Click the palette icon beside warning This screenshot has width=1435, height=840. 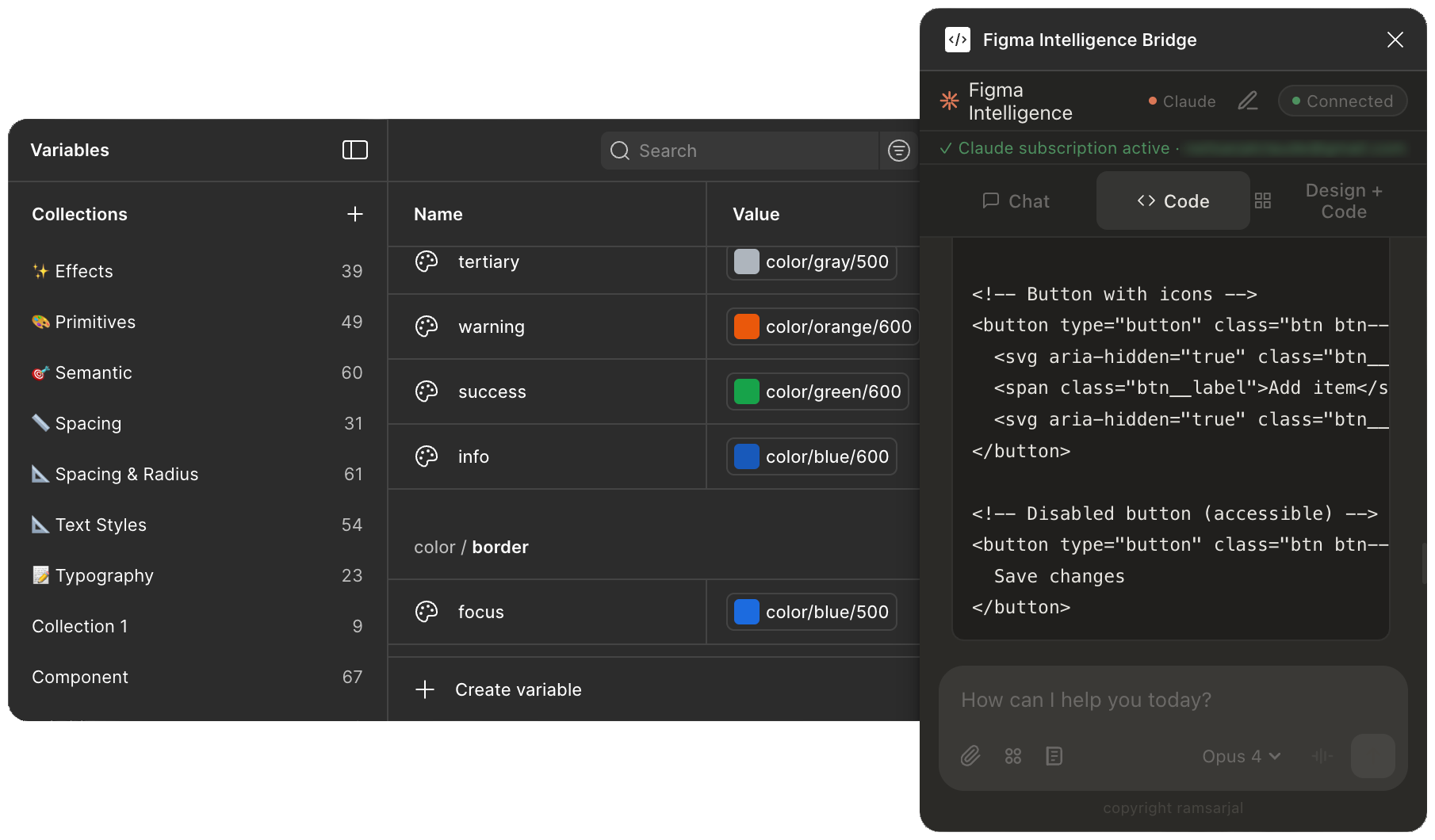click(427, 326)
